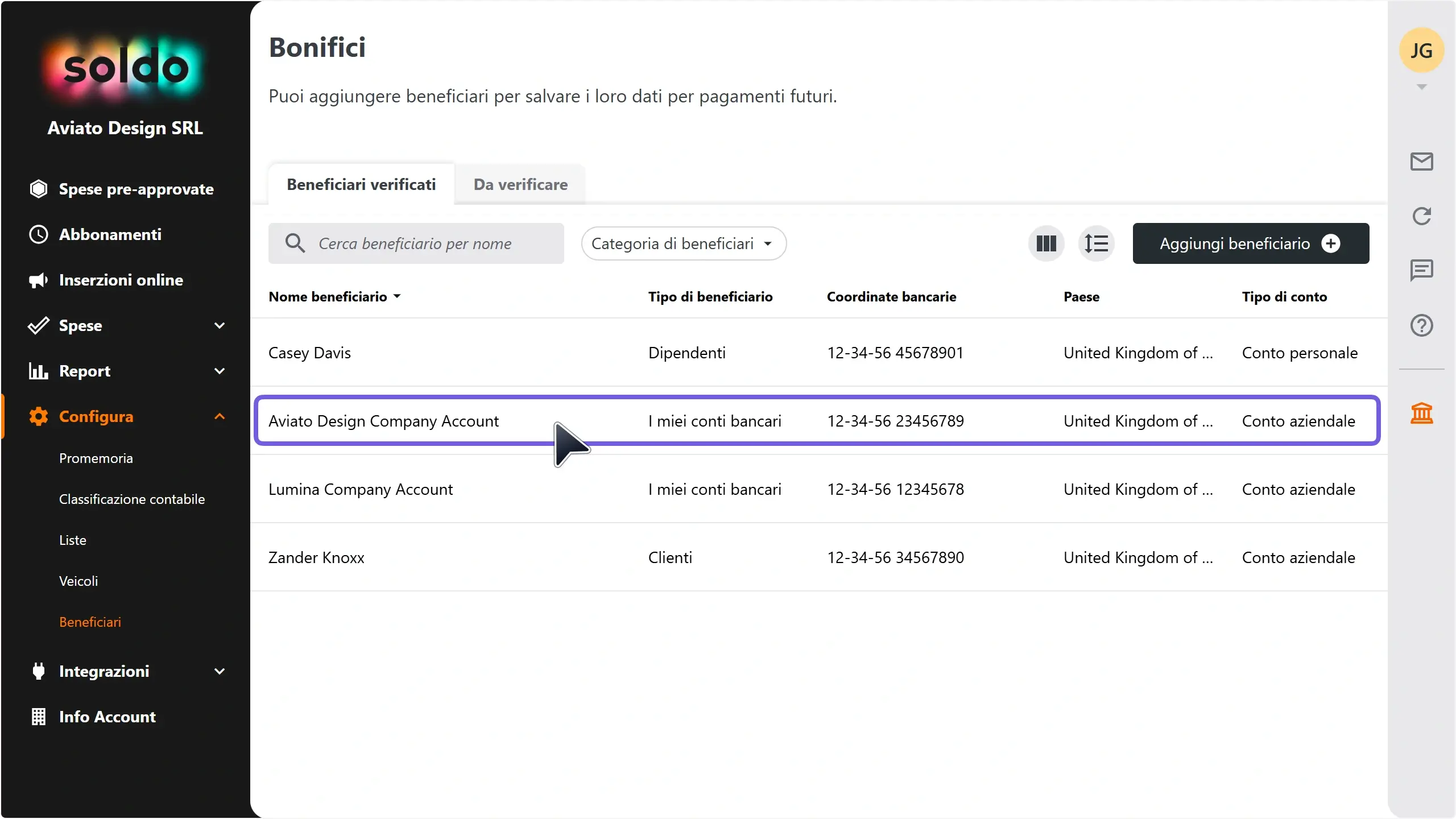Click Lumina's I miei conti bancari cell

pyautogui.click(x=714, y=489)
